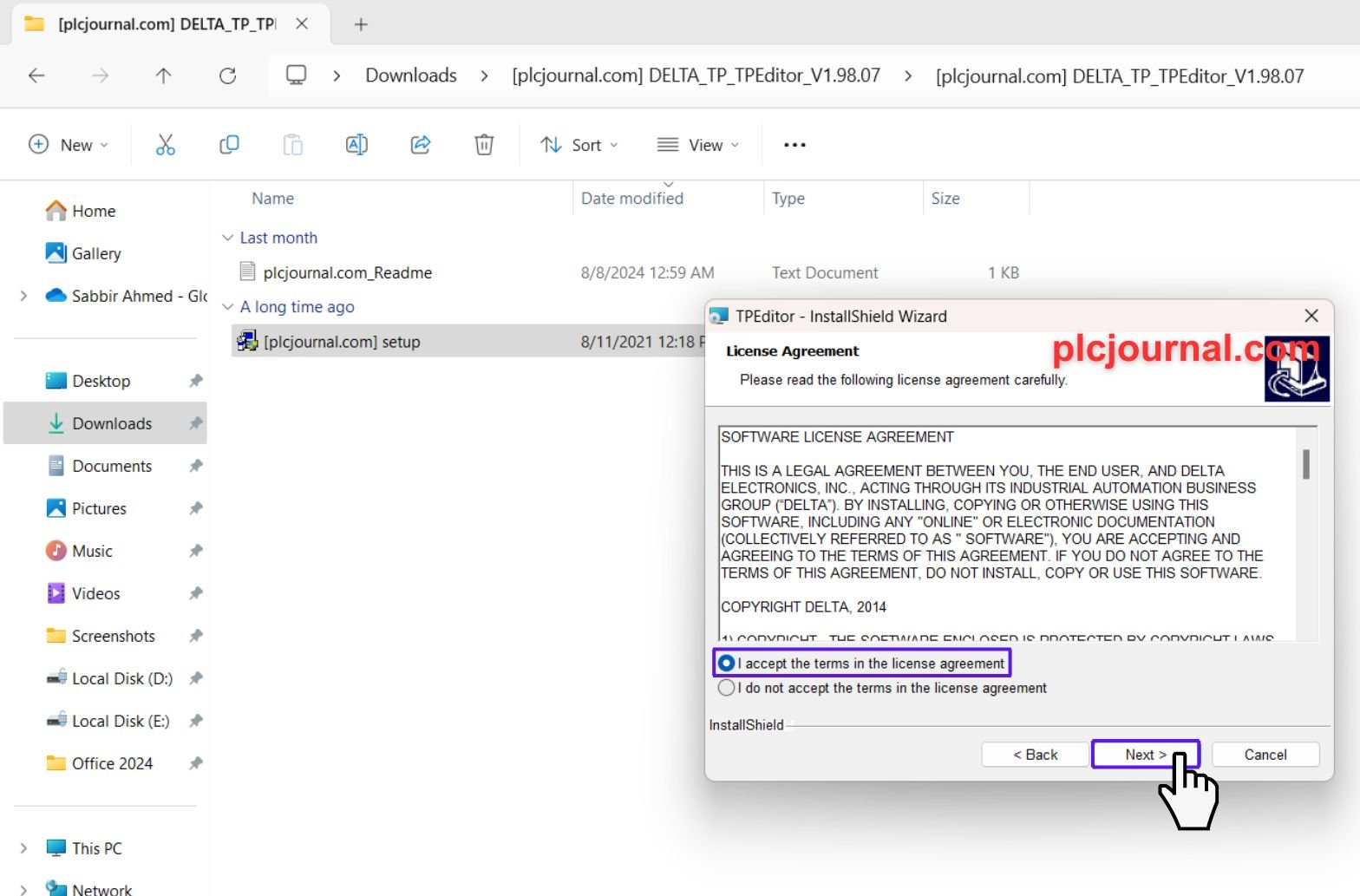
Task: Go up one folder level
Action: pos(163,76)
